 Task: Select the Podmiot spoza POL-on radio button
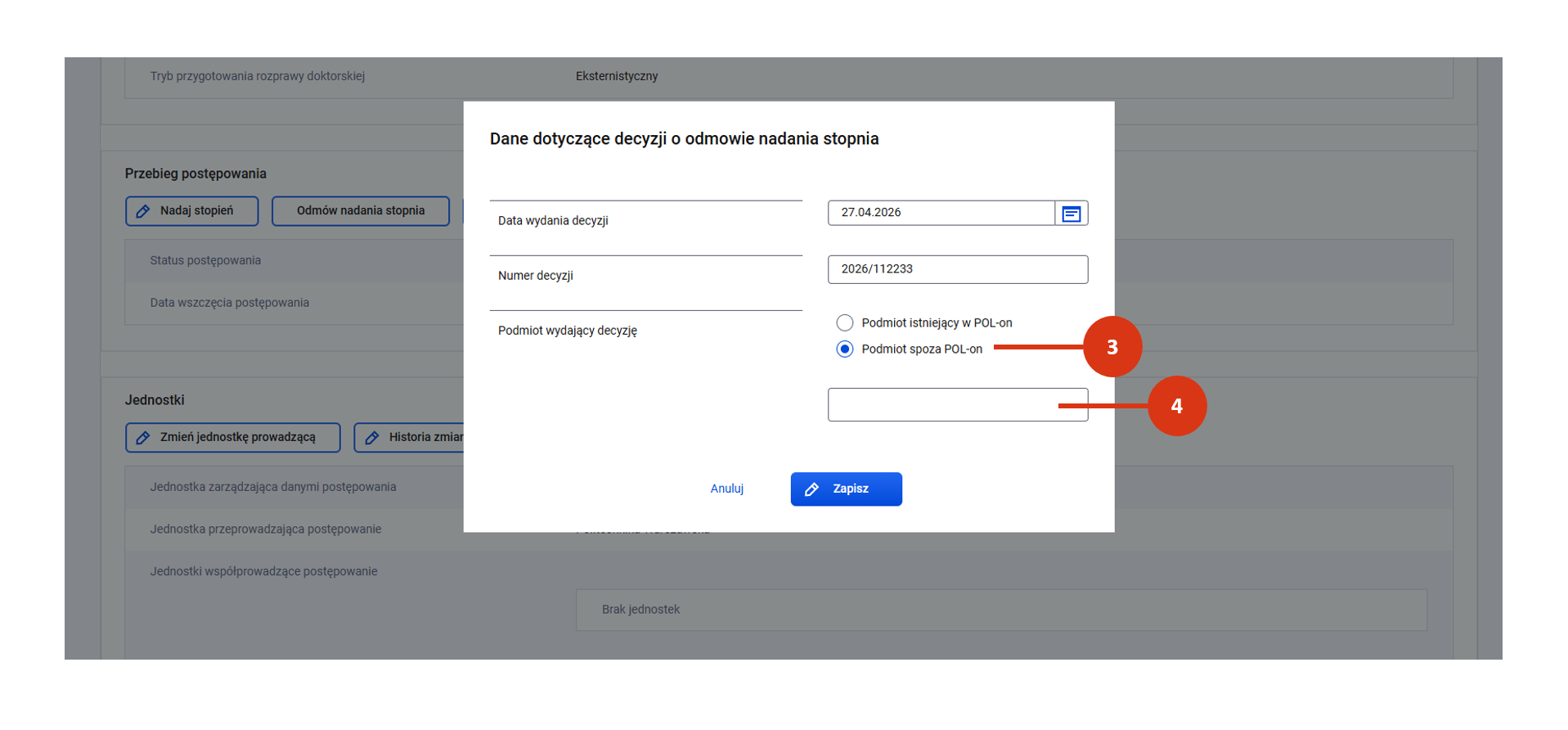[x=845, y=349]
